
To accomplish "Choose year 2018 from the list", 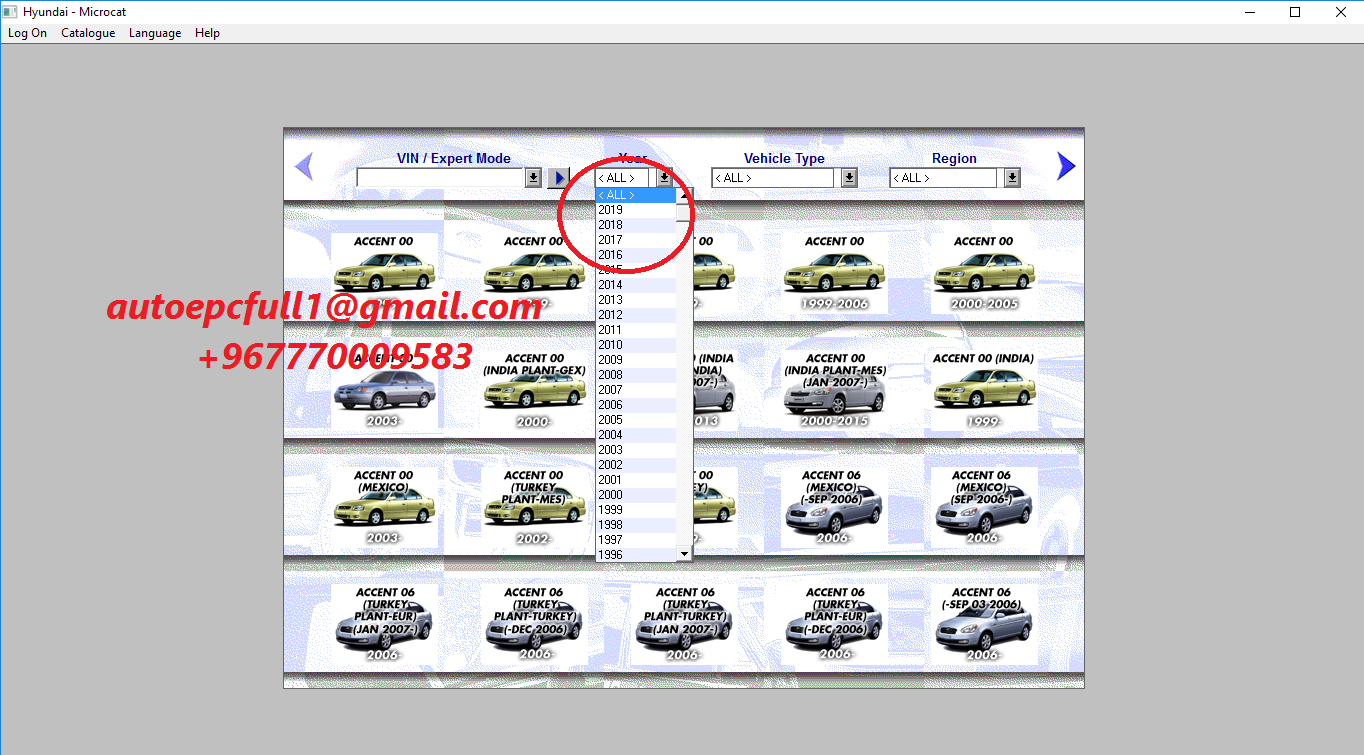I will click(x=636, y=225).
